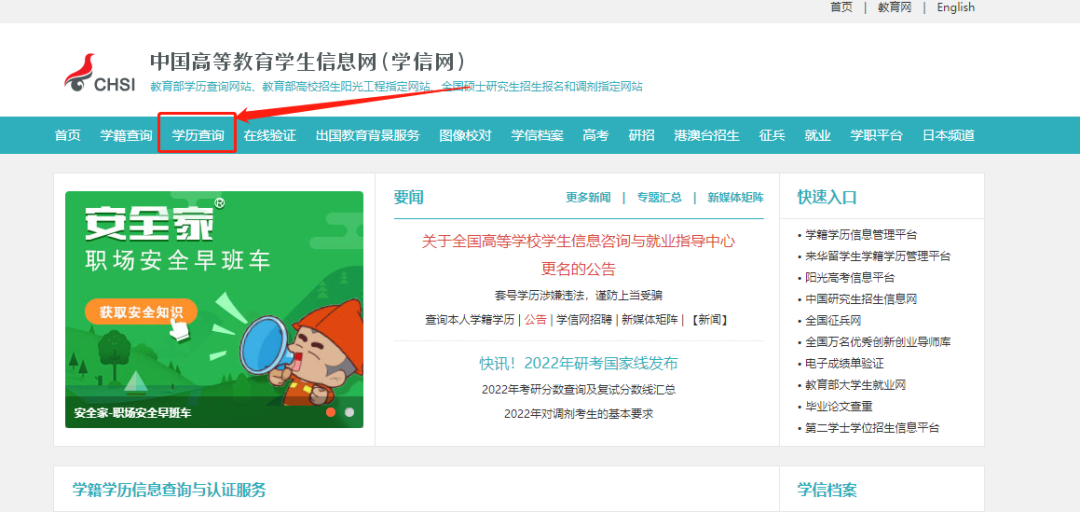Open 征兵 navigation item

click(772, 135)
